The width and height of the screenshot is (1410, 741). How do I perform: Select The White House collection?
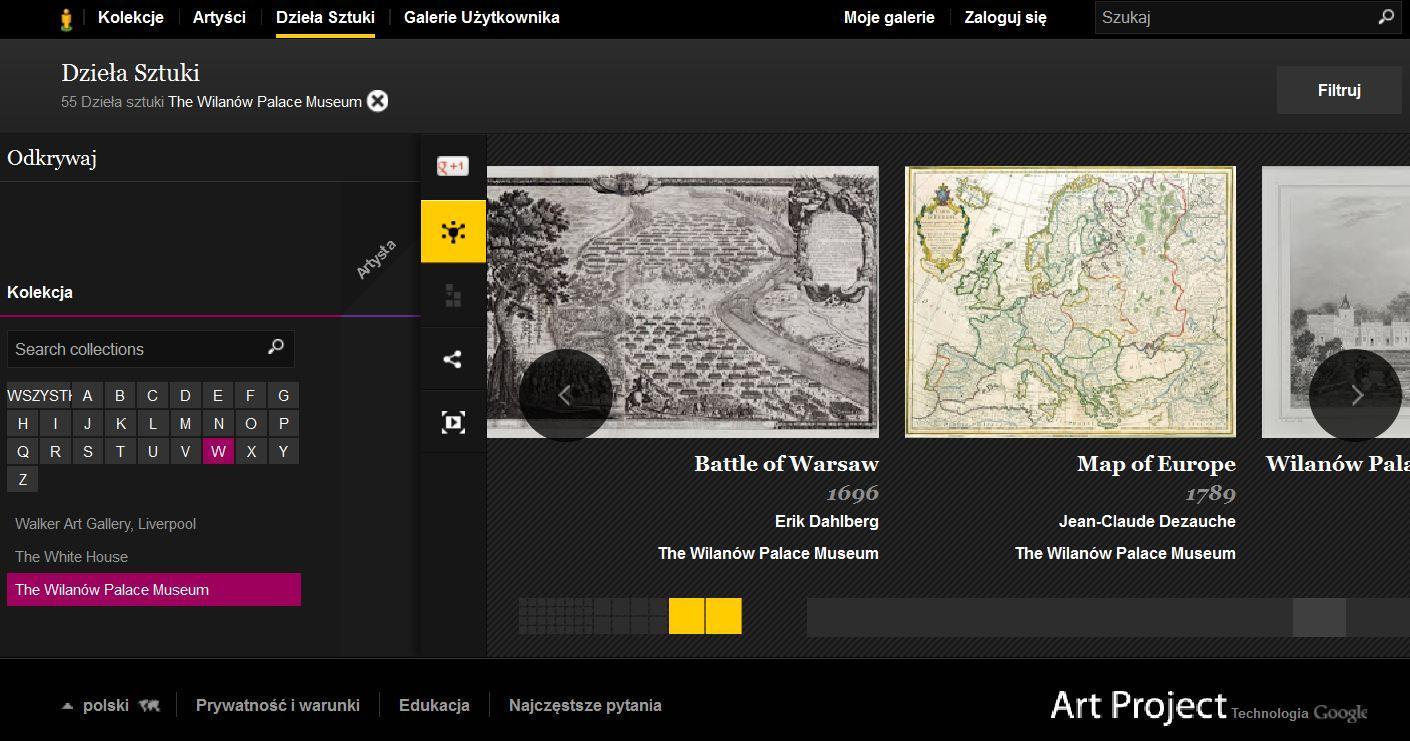(x=71, y=557)
